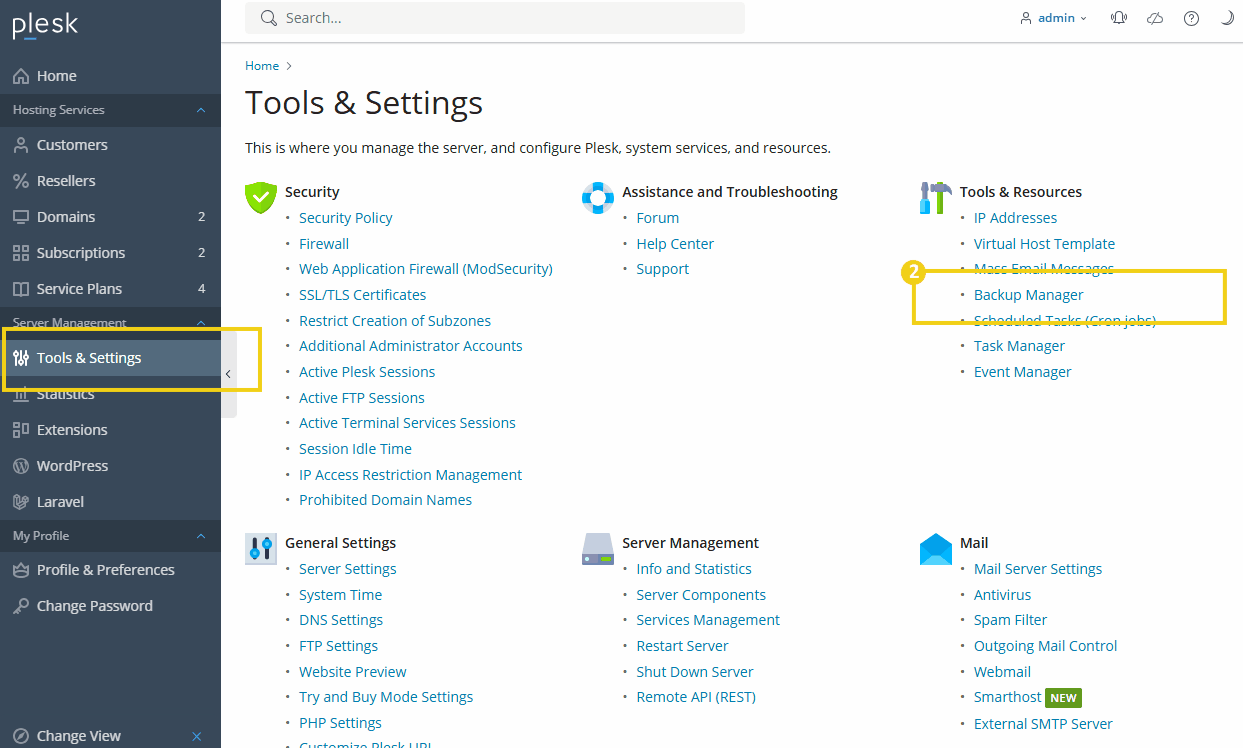Viewport: 1243px width, 748px height.
Task: Toggle dark mode moon icon
Action: click(x=1227, y=18)
